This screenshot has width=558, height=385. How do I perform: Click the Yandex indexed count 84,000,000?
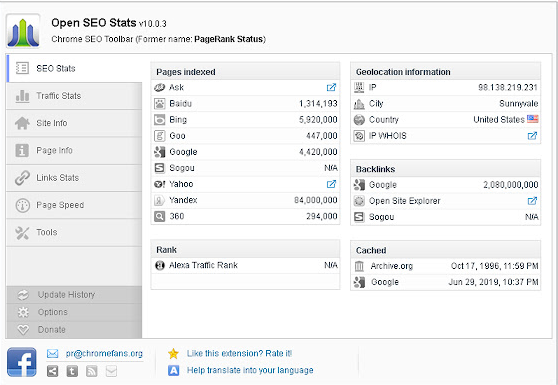[x=316, y=200]
